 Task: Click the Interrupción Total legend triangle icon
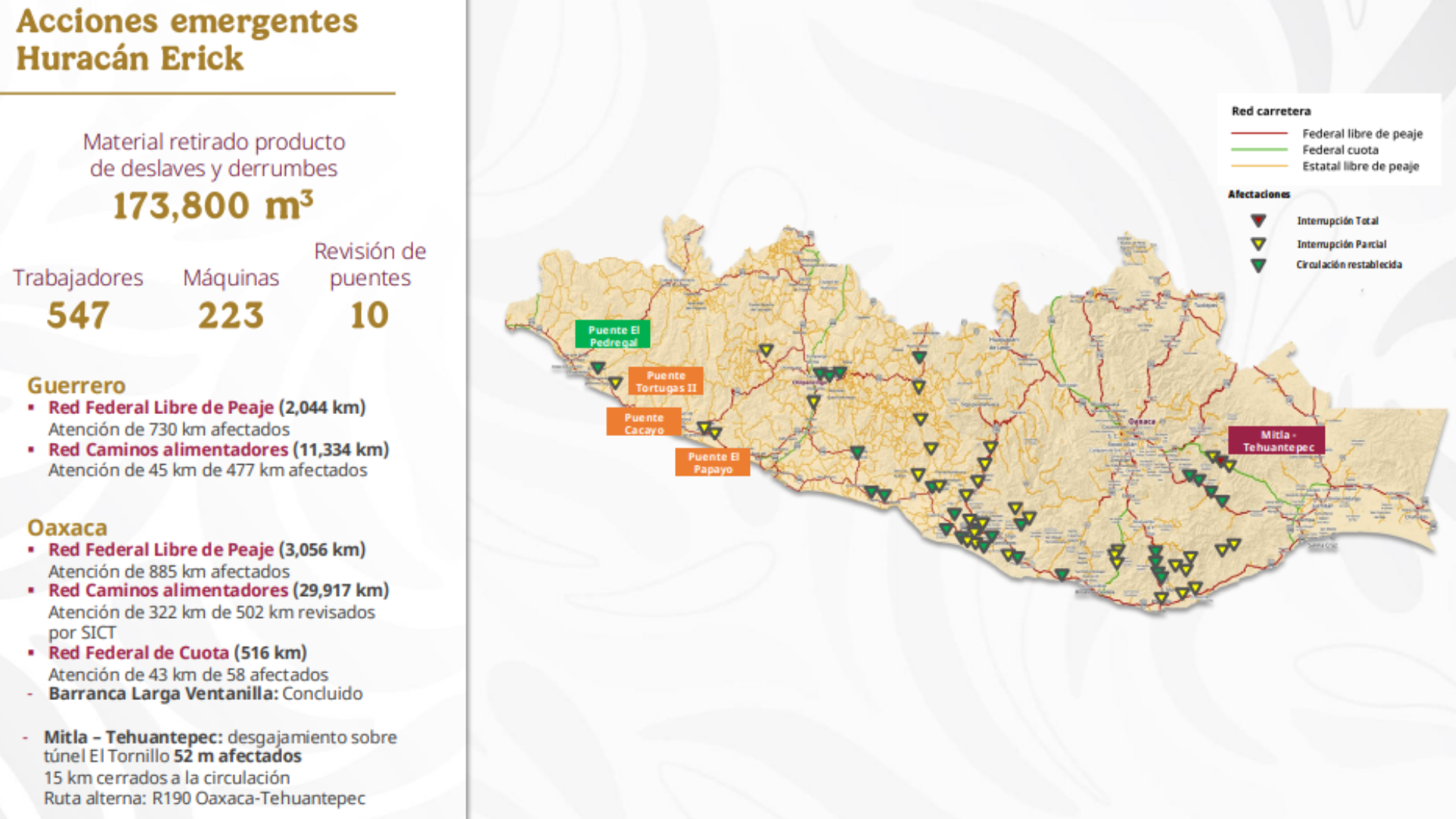point(1258,221)
